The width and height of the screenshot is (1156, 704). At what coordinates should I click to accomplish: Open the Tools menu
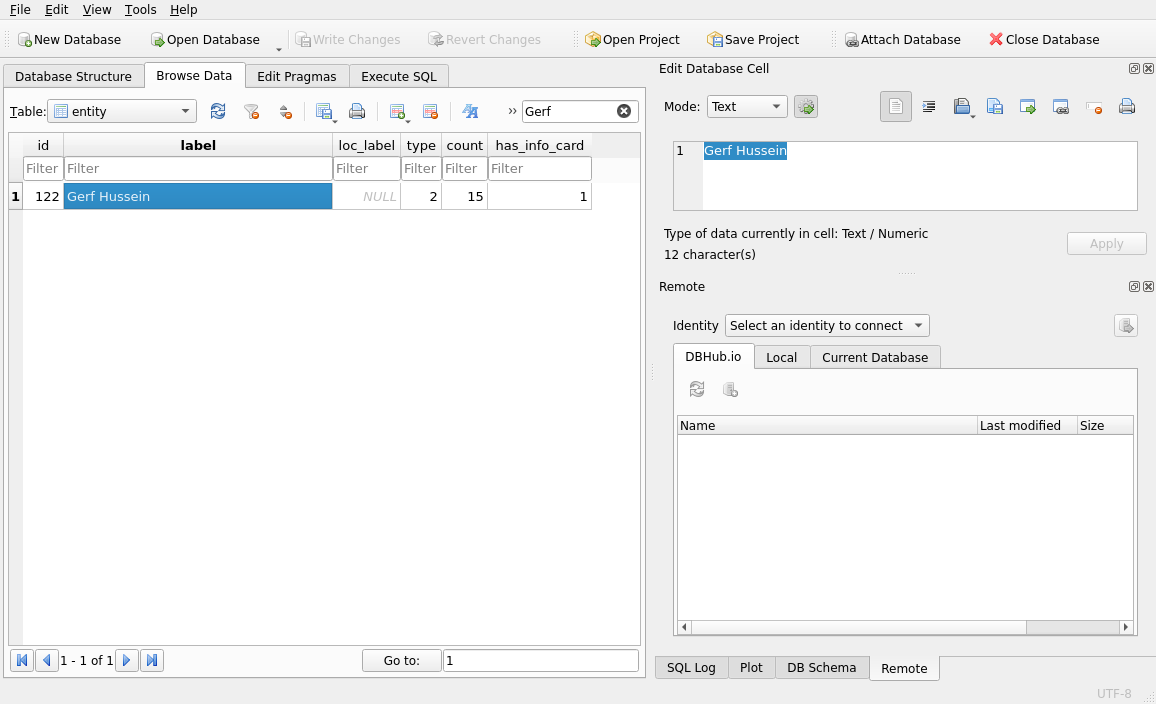(140, 10)
